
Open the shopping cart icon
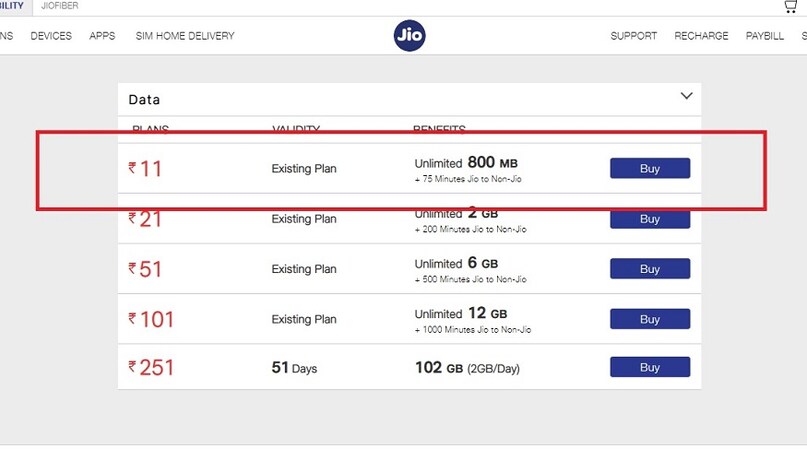tap(791, 7)
